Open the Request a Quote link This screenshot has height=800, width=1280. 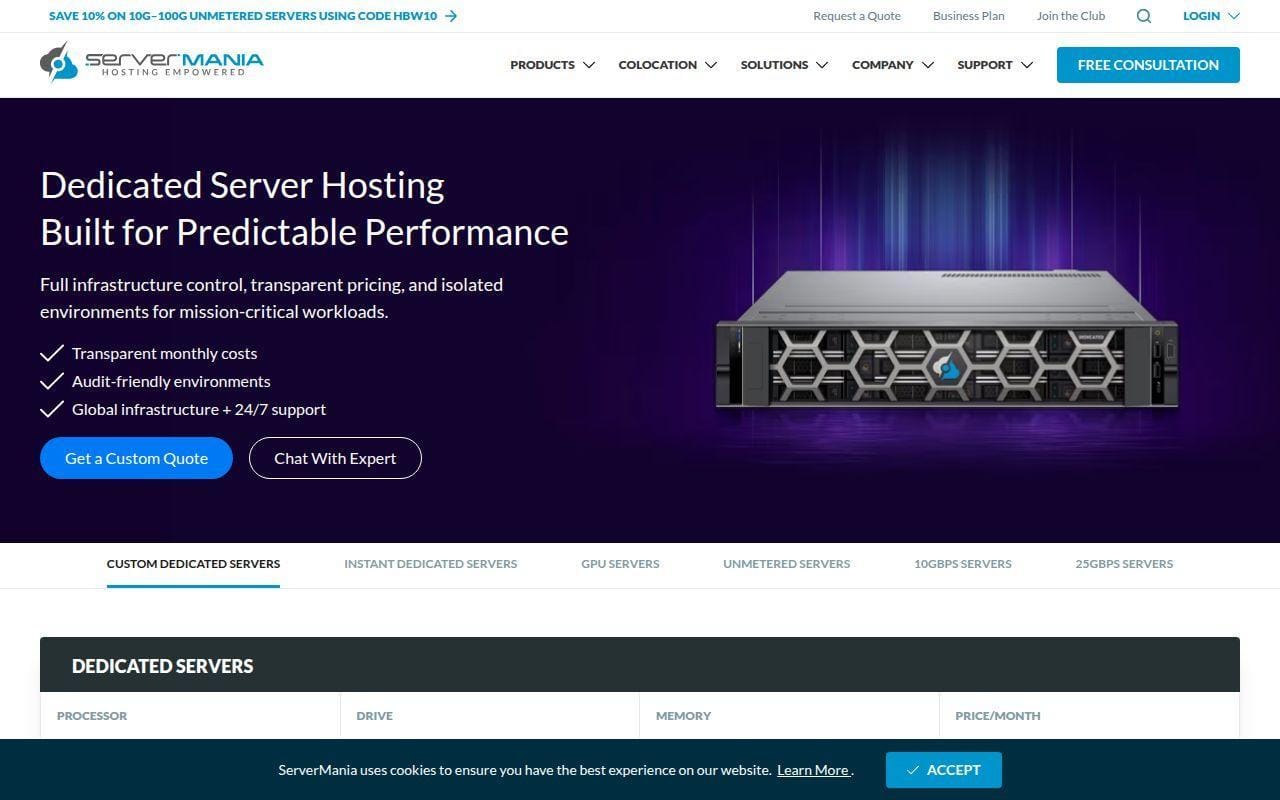pos(857,16)
